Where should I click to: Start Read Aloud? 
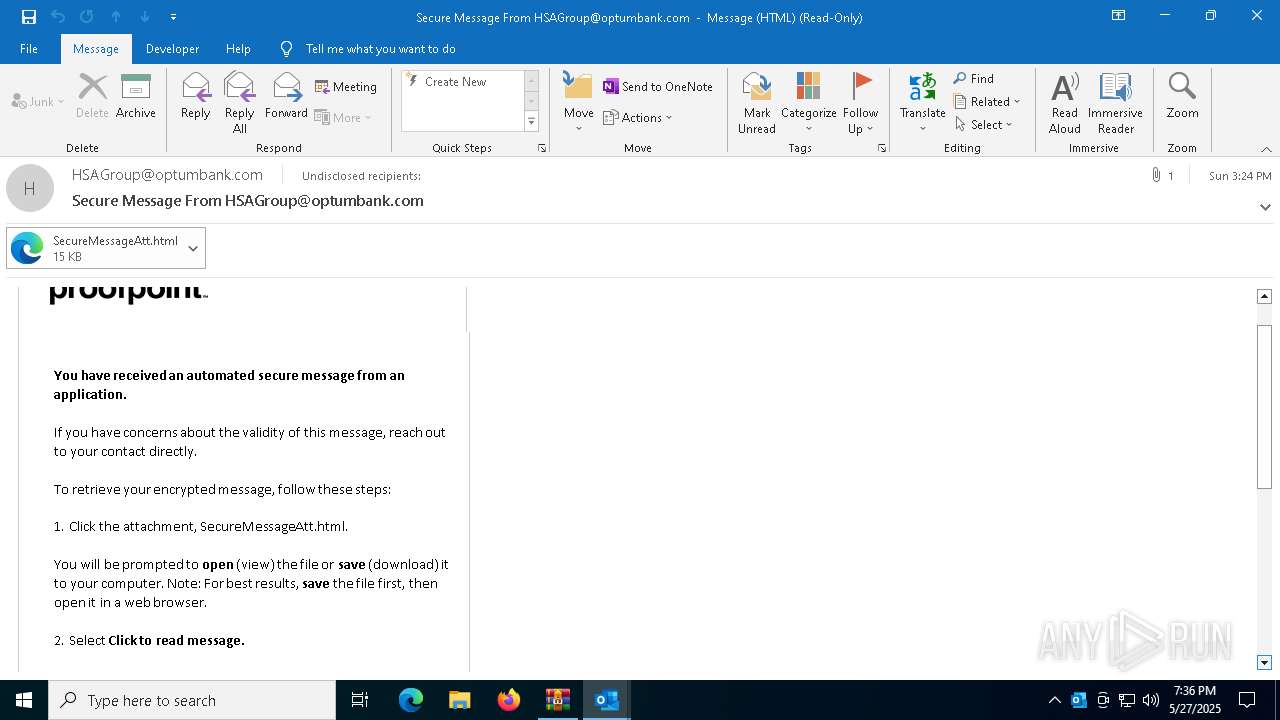1064,103
